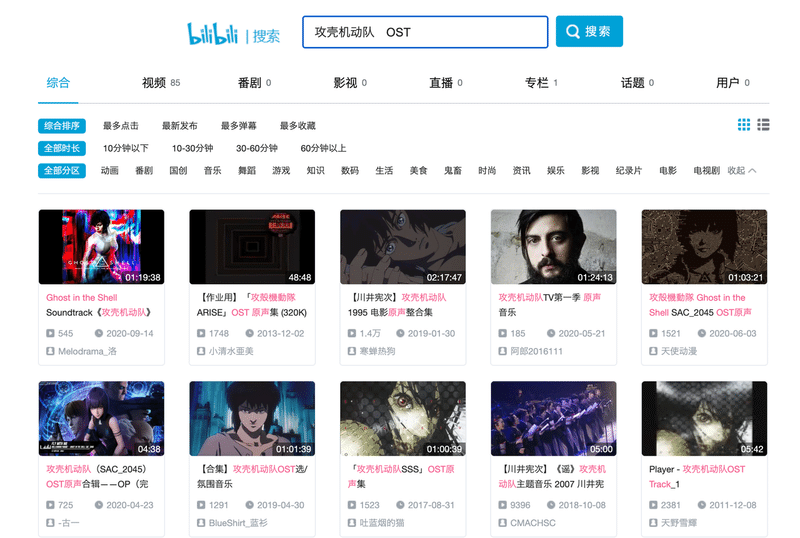Viewport: 800px width, 538px height.
Task: Open the 01:03:21 SAC_2045 thumbnail
Action: (x=705, y=247)
